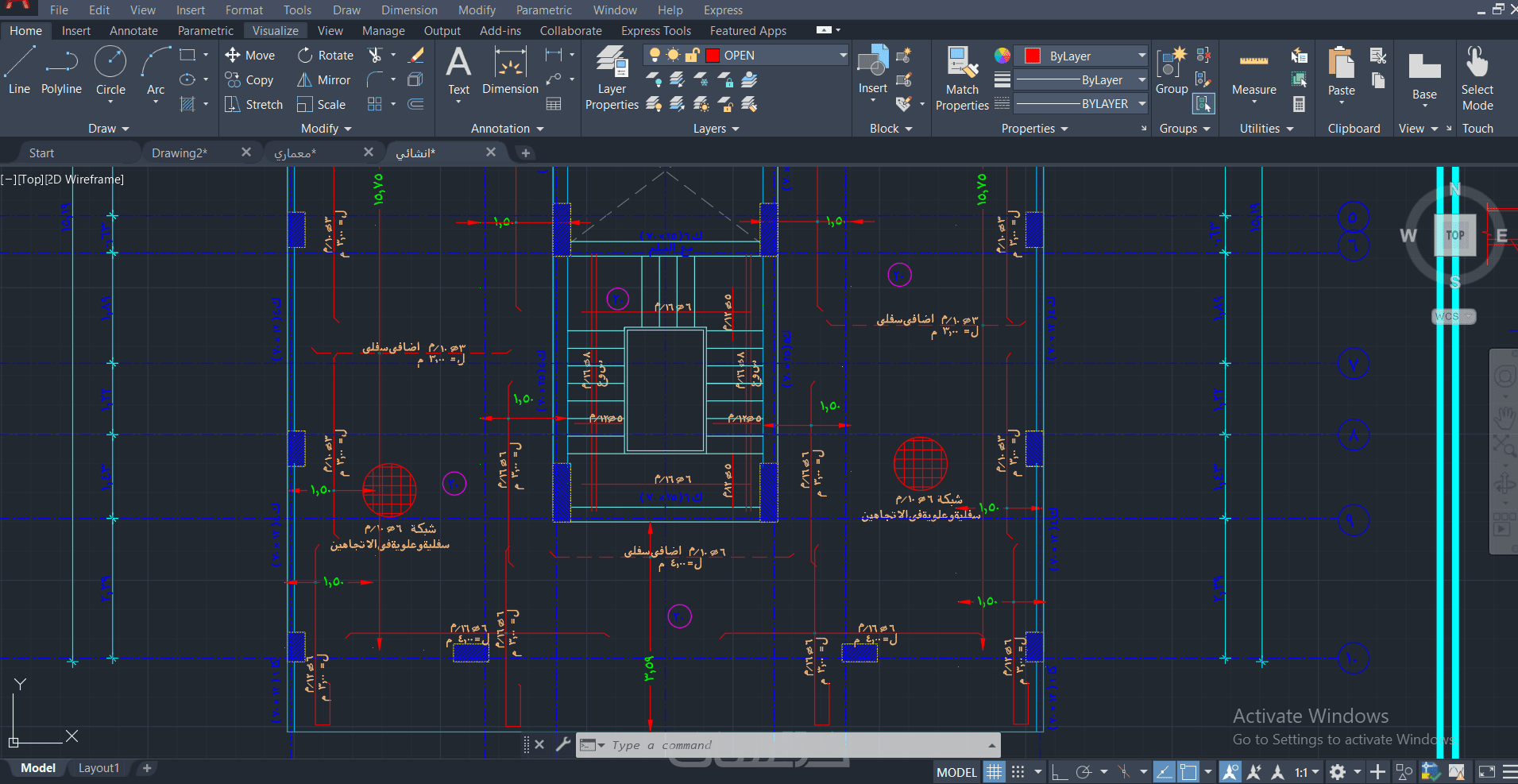
Task: Open the ByLayer object color dropdown
Action: coord(1141,56)
